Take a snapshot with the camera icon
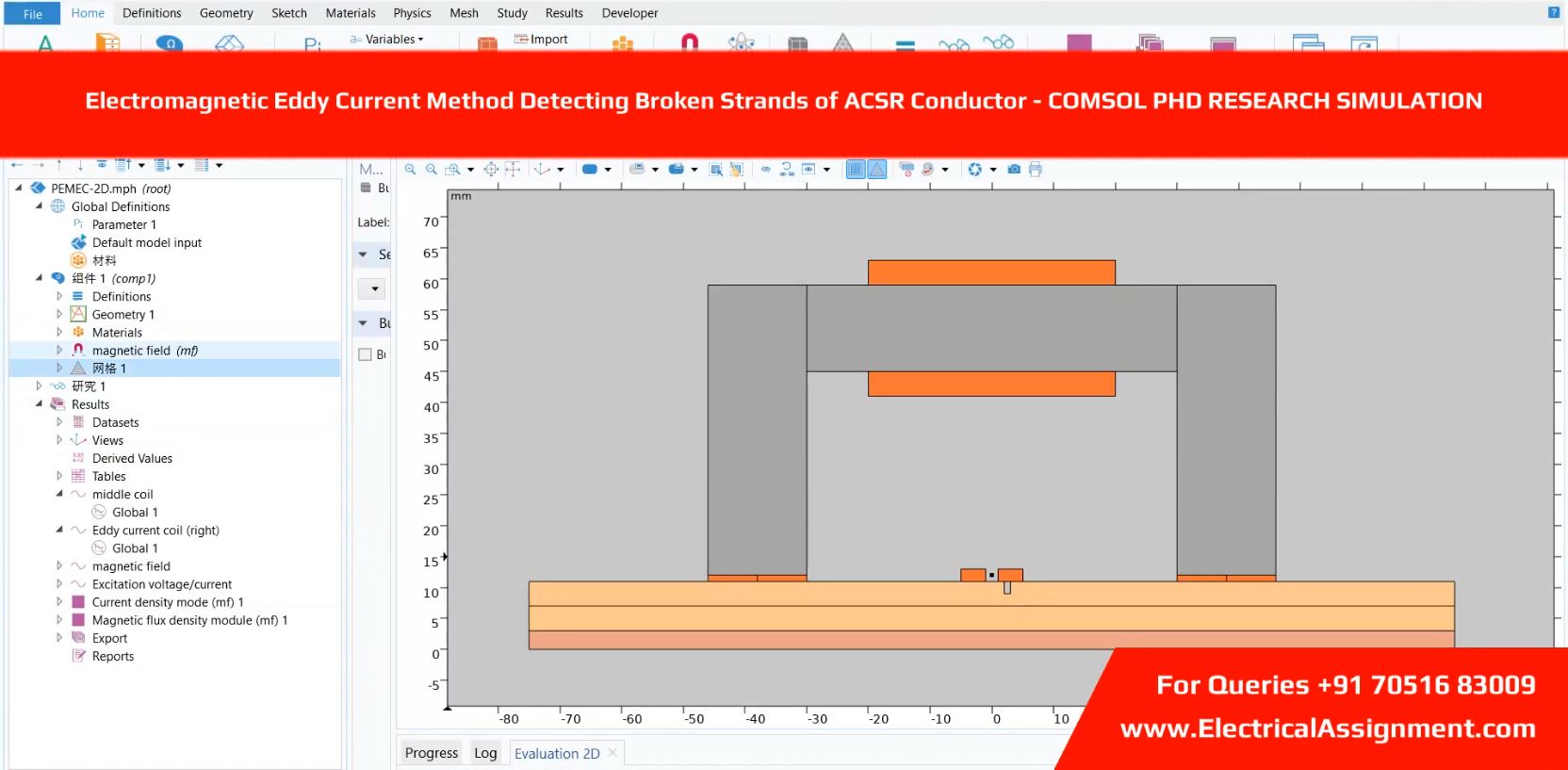This screenshot has width=1568, height=770. (x=1014, y=170)
